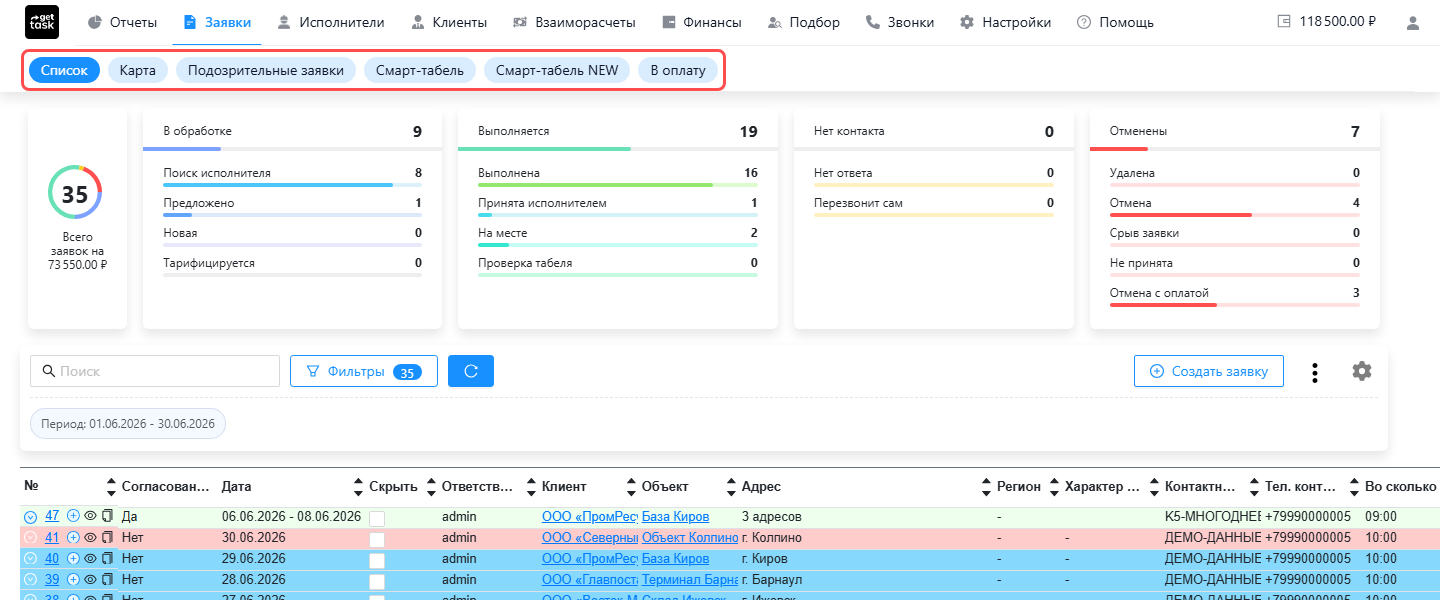Expand row details for order 39

(30, 580)
